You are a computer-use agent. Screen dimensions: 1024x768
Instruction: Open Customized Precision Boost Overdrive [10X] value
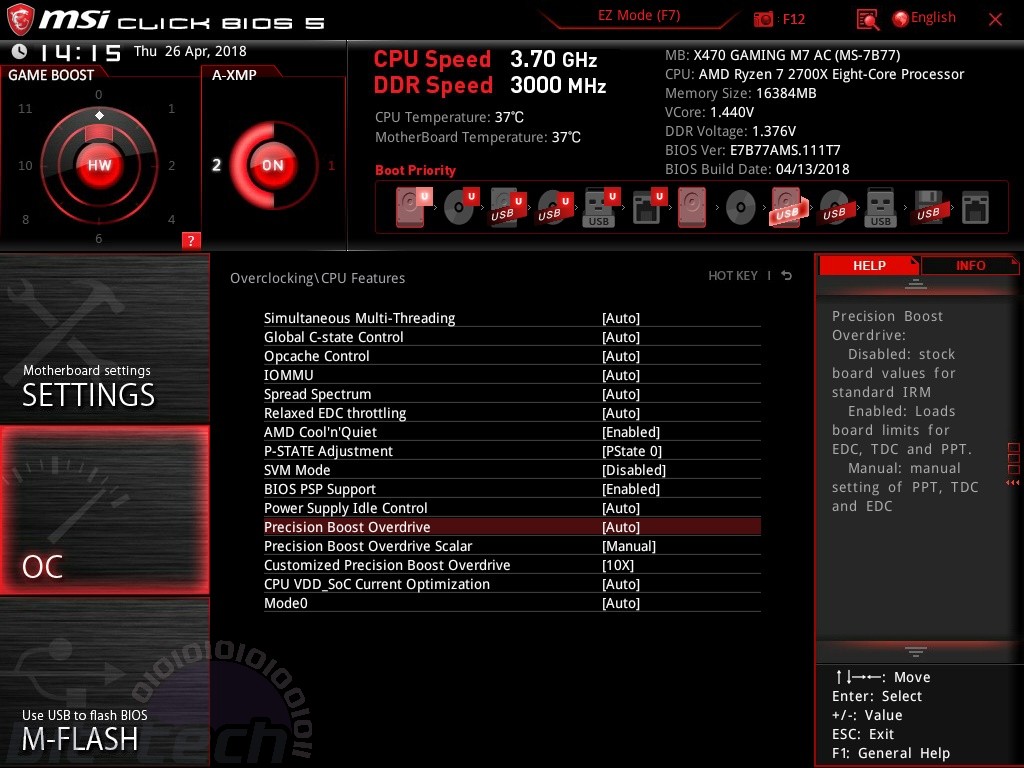click(618, 564)
